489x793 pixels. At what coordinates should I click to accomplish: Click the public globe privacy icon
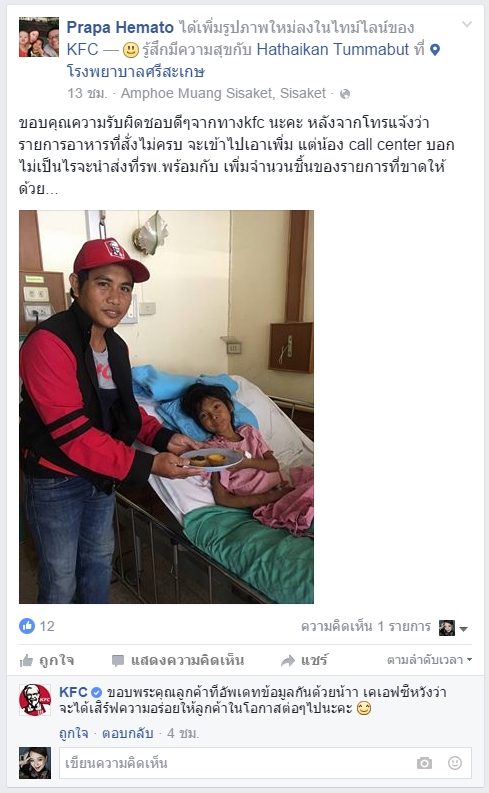pos(345,94)
